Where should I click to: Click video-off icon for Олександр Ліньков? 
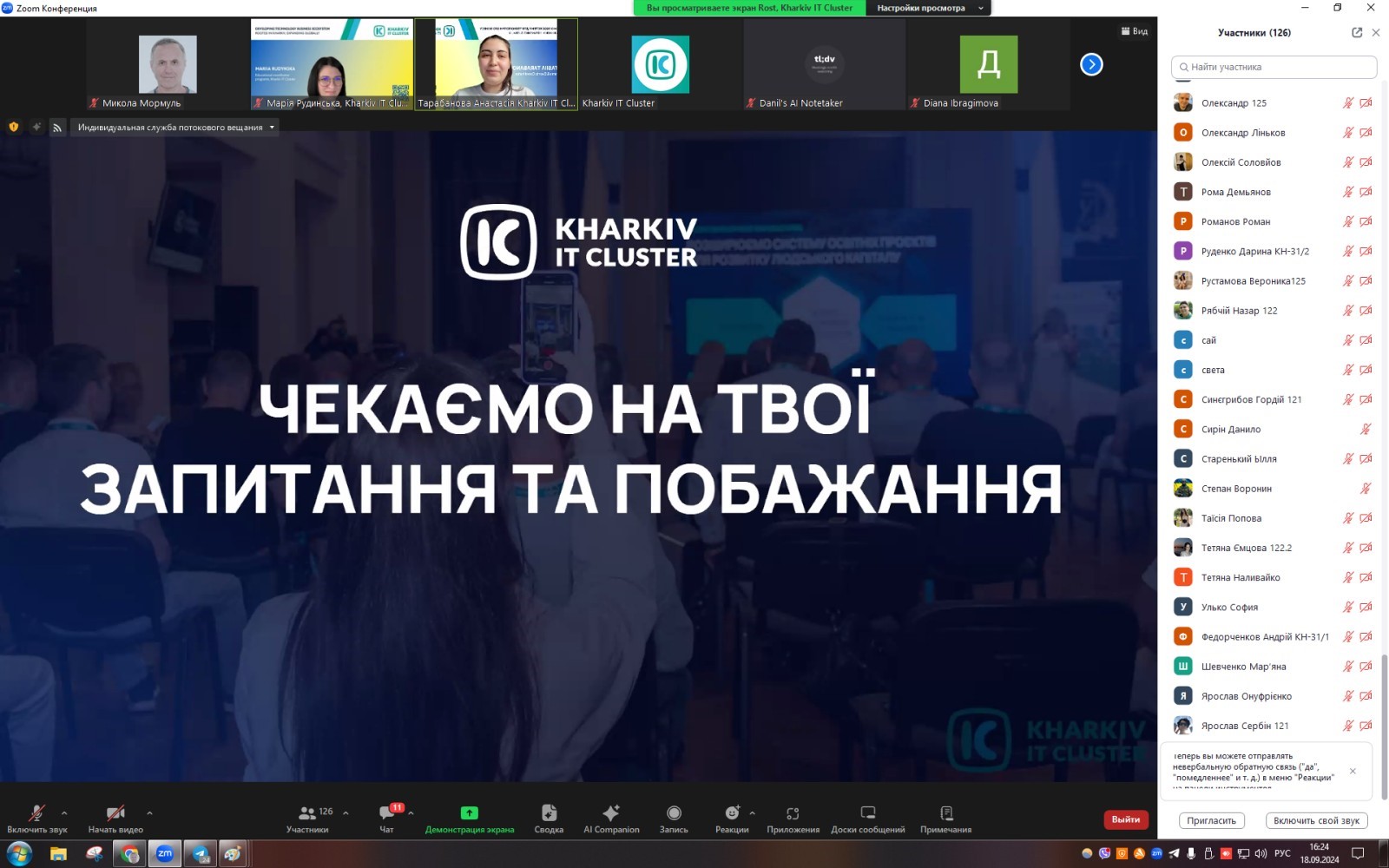(x=1366, y=133)
